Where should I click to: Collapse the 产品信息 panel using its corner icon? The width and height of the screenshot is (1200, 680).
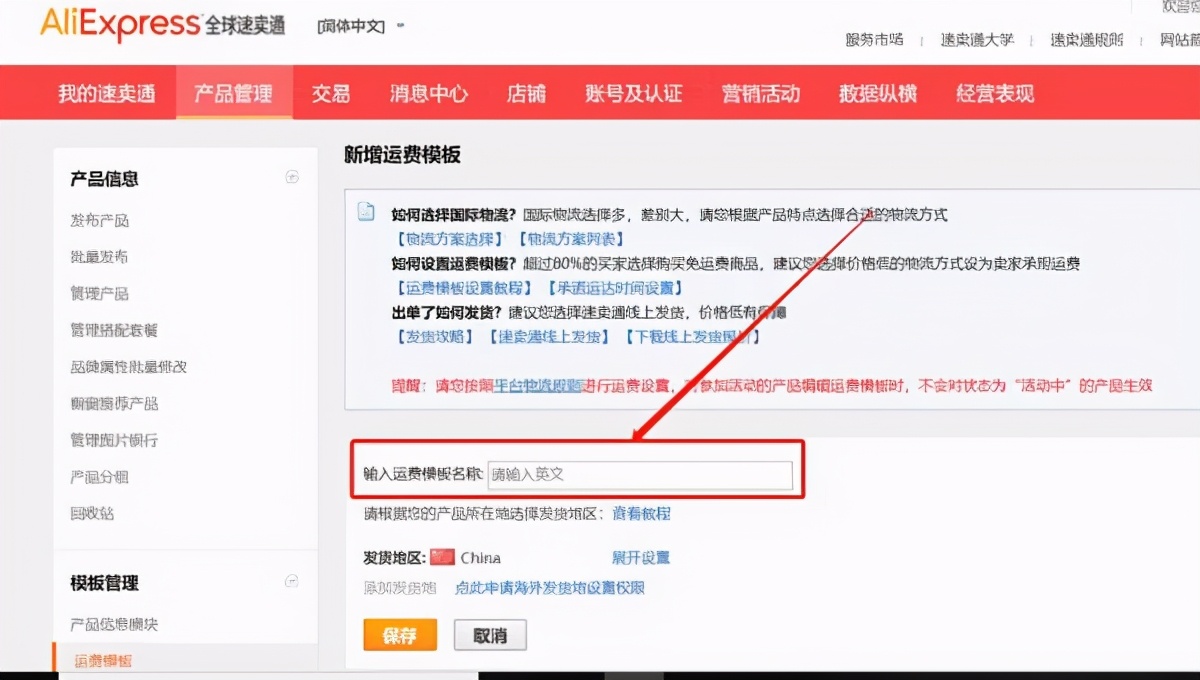293,176
